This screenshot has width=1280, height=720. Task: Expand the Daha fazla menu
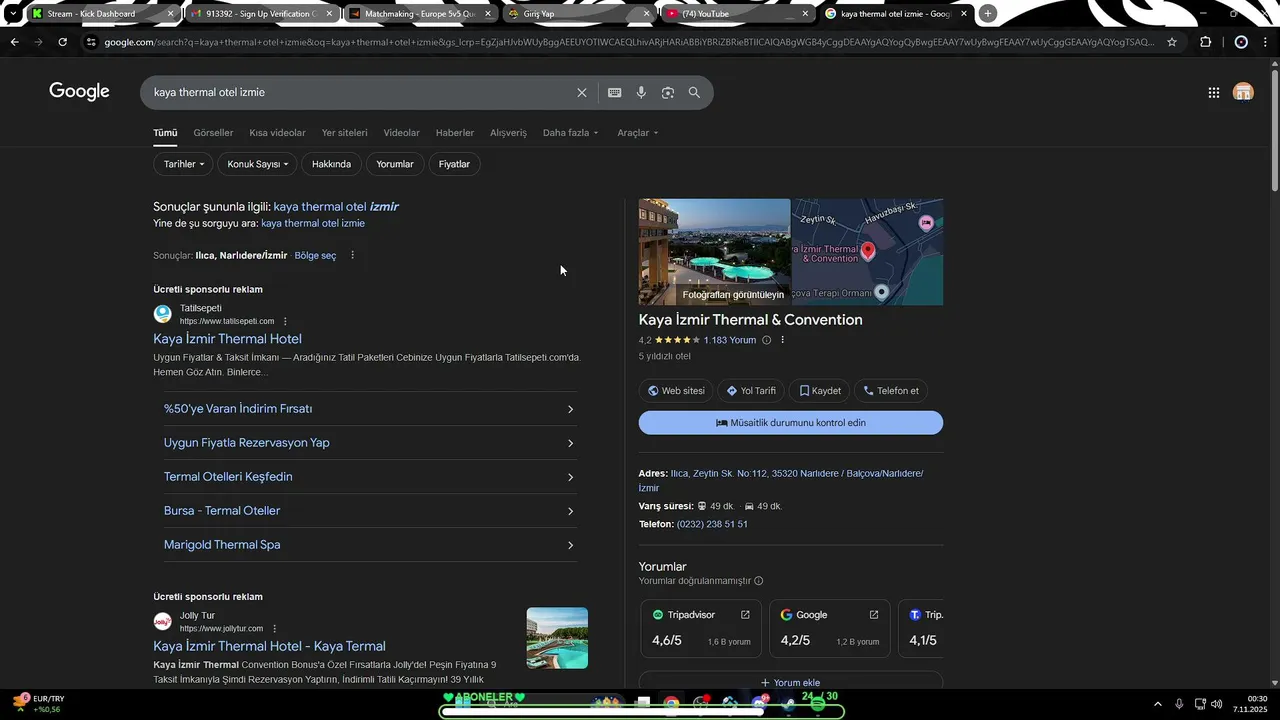571,133
